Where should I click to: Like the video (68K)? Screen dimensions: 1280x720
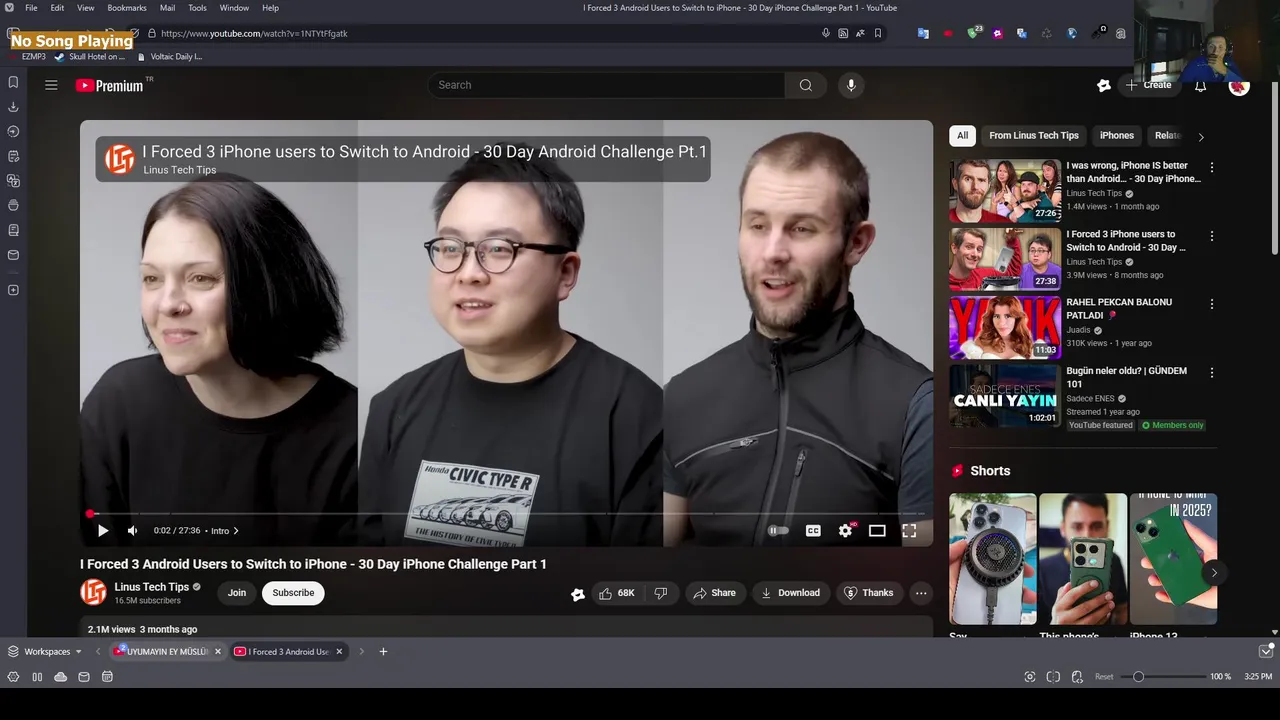(617, 593)
